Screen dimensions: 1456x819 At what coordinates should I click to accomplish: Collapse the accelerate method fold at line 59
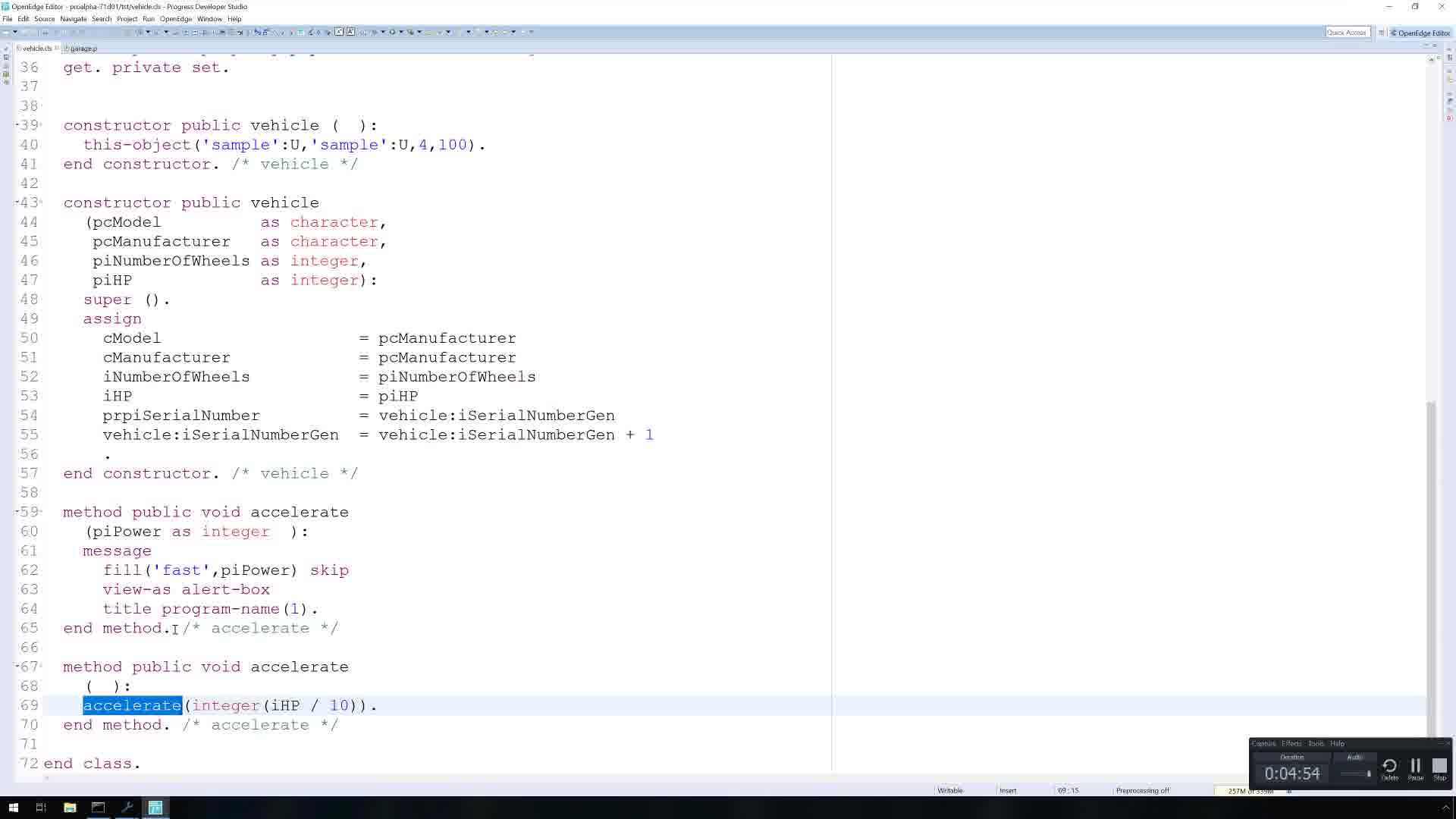pos(17,512)
